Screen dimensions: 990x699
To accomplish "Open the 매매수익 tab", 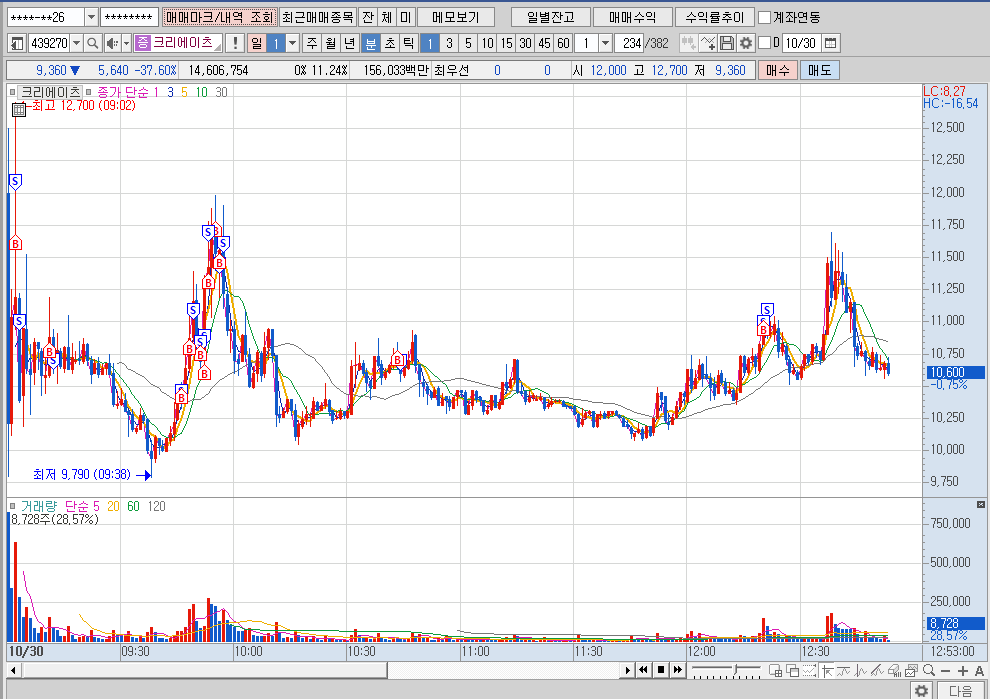I will pos(632,17).
